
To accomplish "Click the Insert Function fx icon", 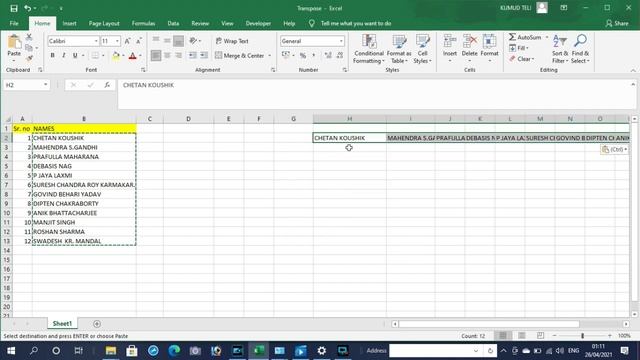I will click(x=107, y=85).
